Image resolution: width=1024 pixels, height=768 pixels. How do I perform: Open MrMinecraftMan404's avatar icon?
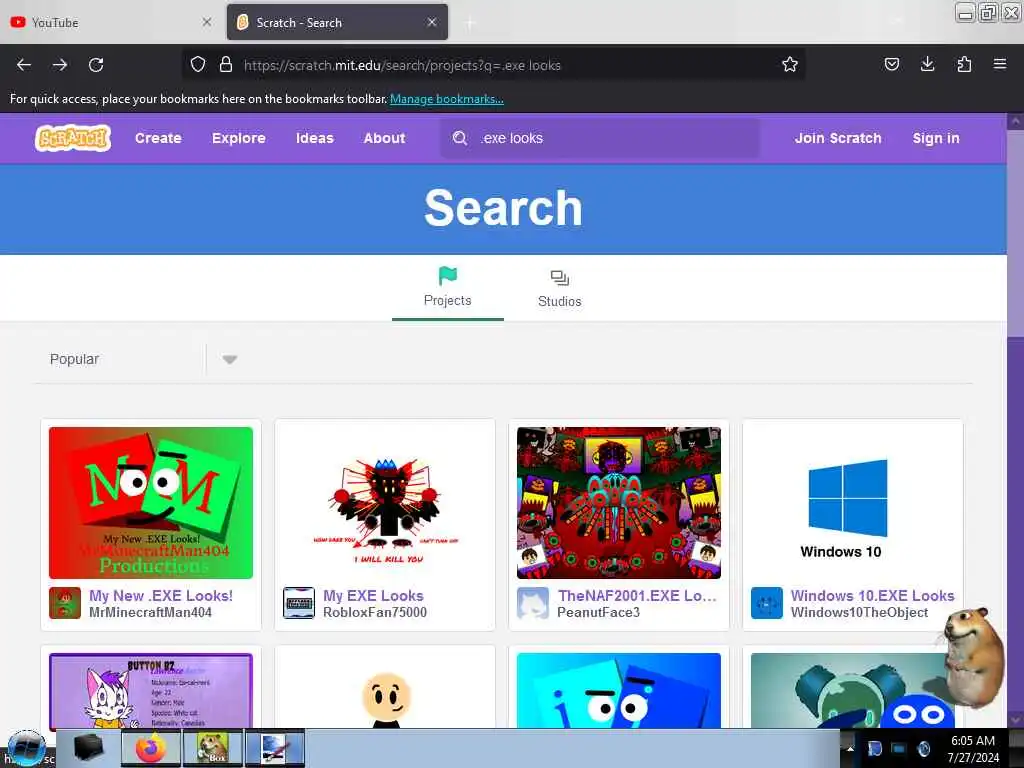point(65,603)
